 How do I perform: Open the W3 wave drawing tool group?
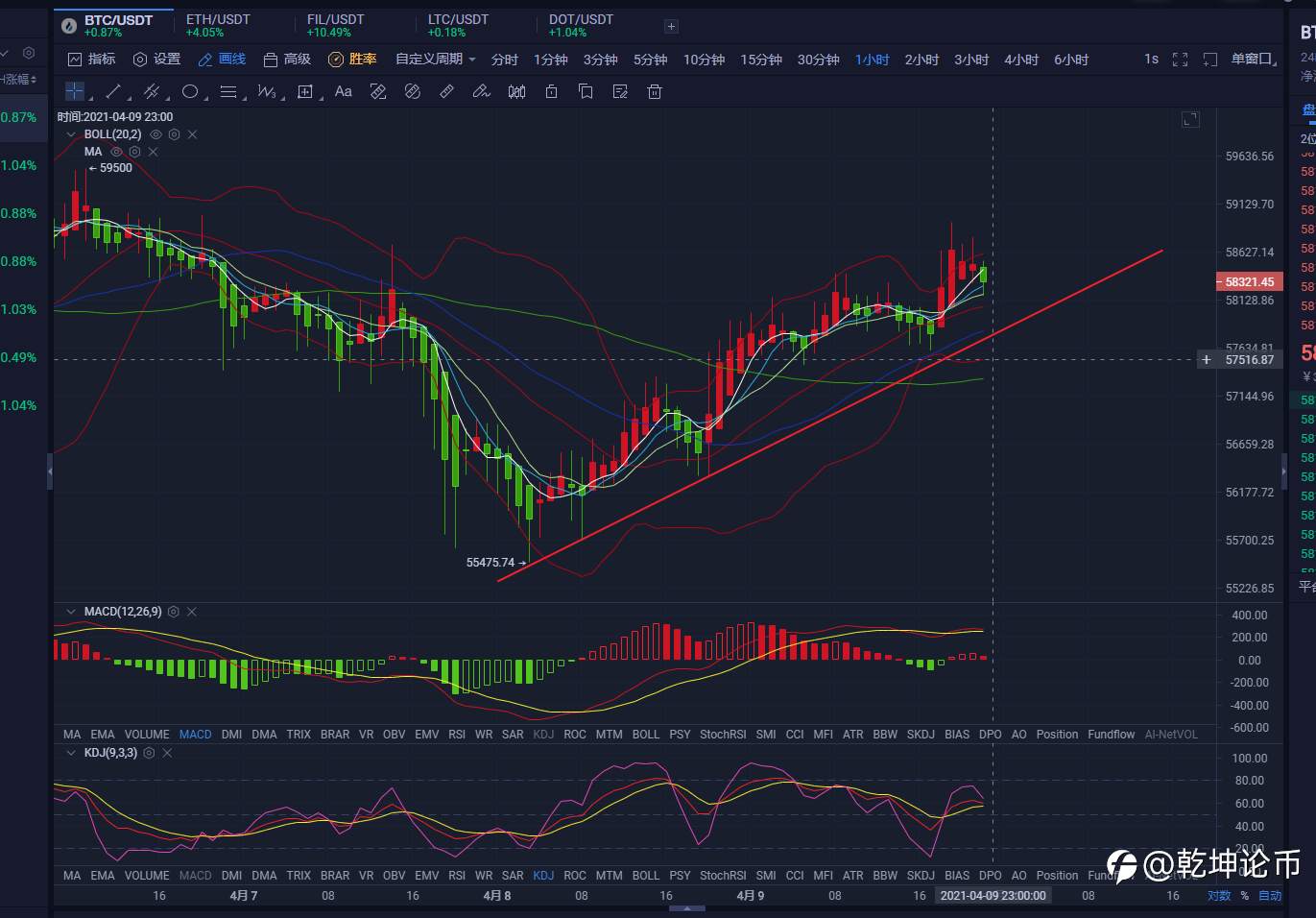266,91
